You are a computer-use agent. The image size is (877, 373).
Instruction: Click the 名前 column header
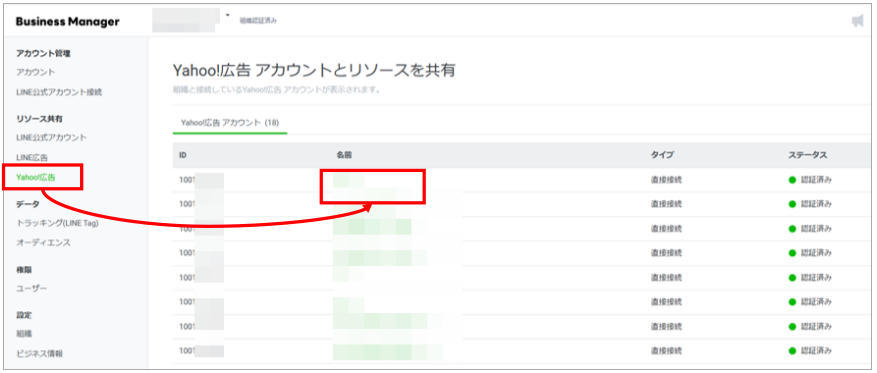click(343, 155)
